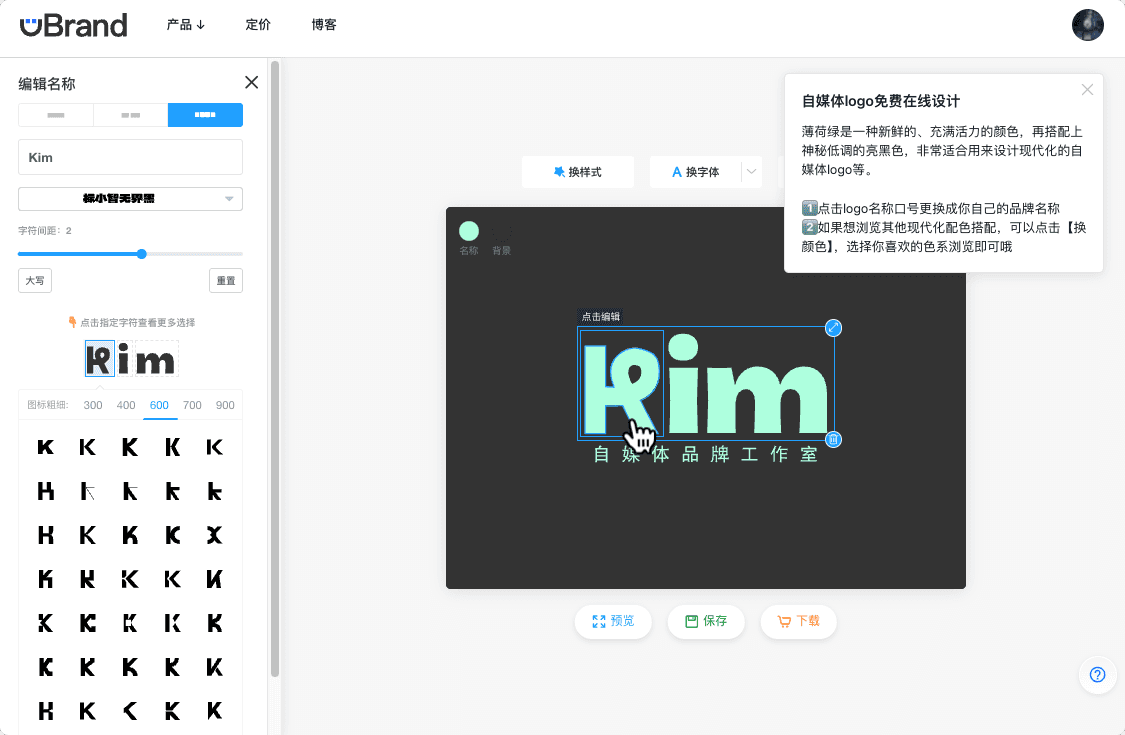Open the help question mark icon
The height and width of the screenshot is (735, 1125).
(x=1098, y=675)
